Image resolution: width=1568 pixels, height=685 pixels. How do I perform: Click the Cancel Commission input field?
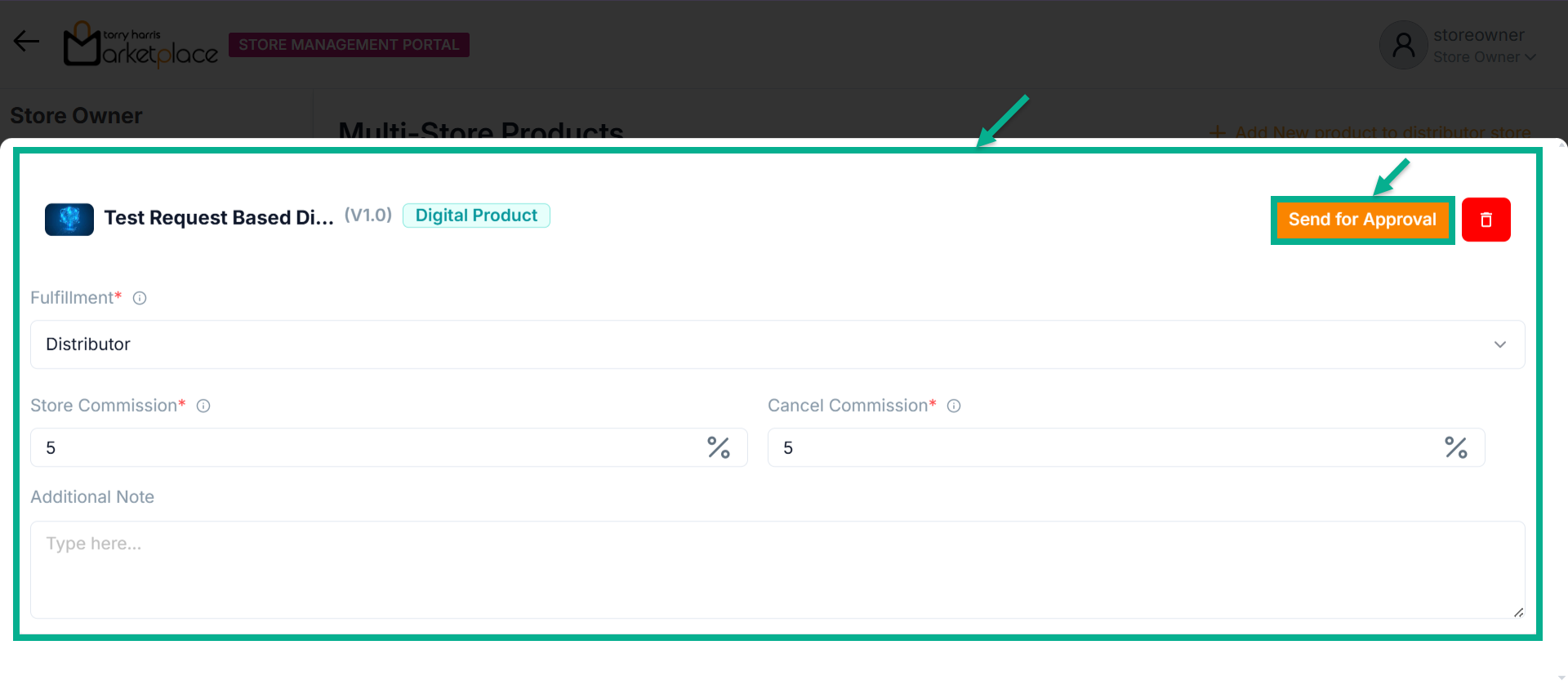pos(1102,447)
